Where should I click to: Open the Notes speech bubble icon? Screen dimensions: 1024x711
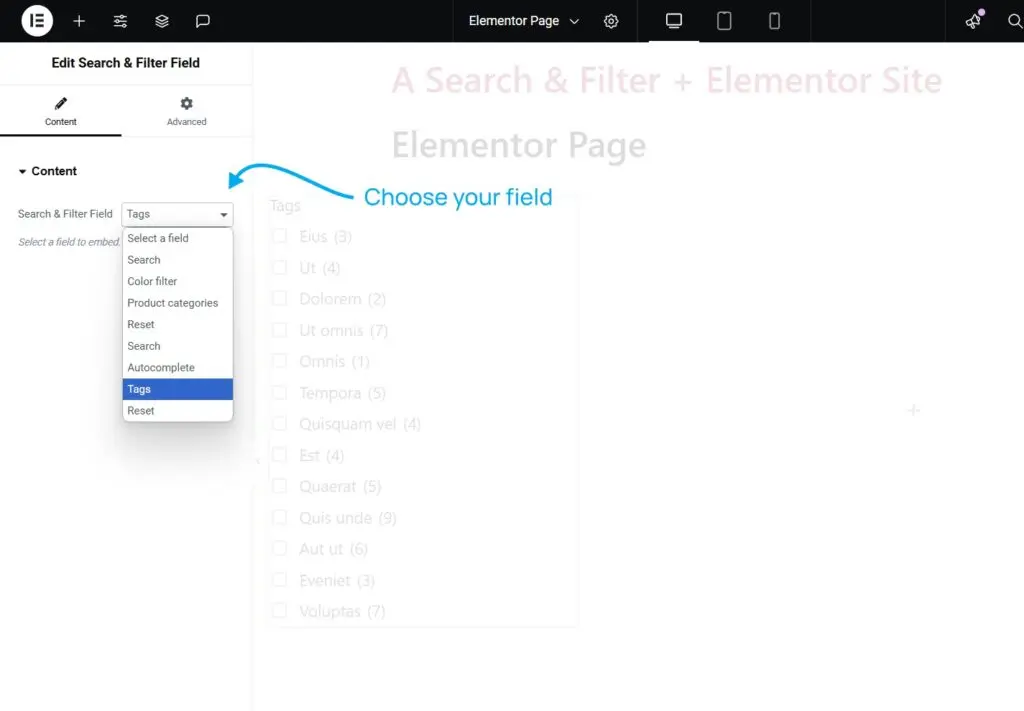[202, 21]
